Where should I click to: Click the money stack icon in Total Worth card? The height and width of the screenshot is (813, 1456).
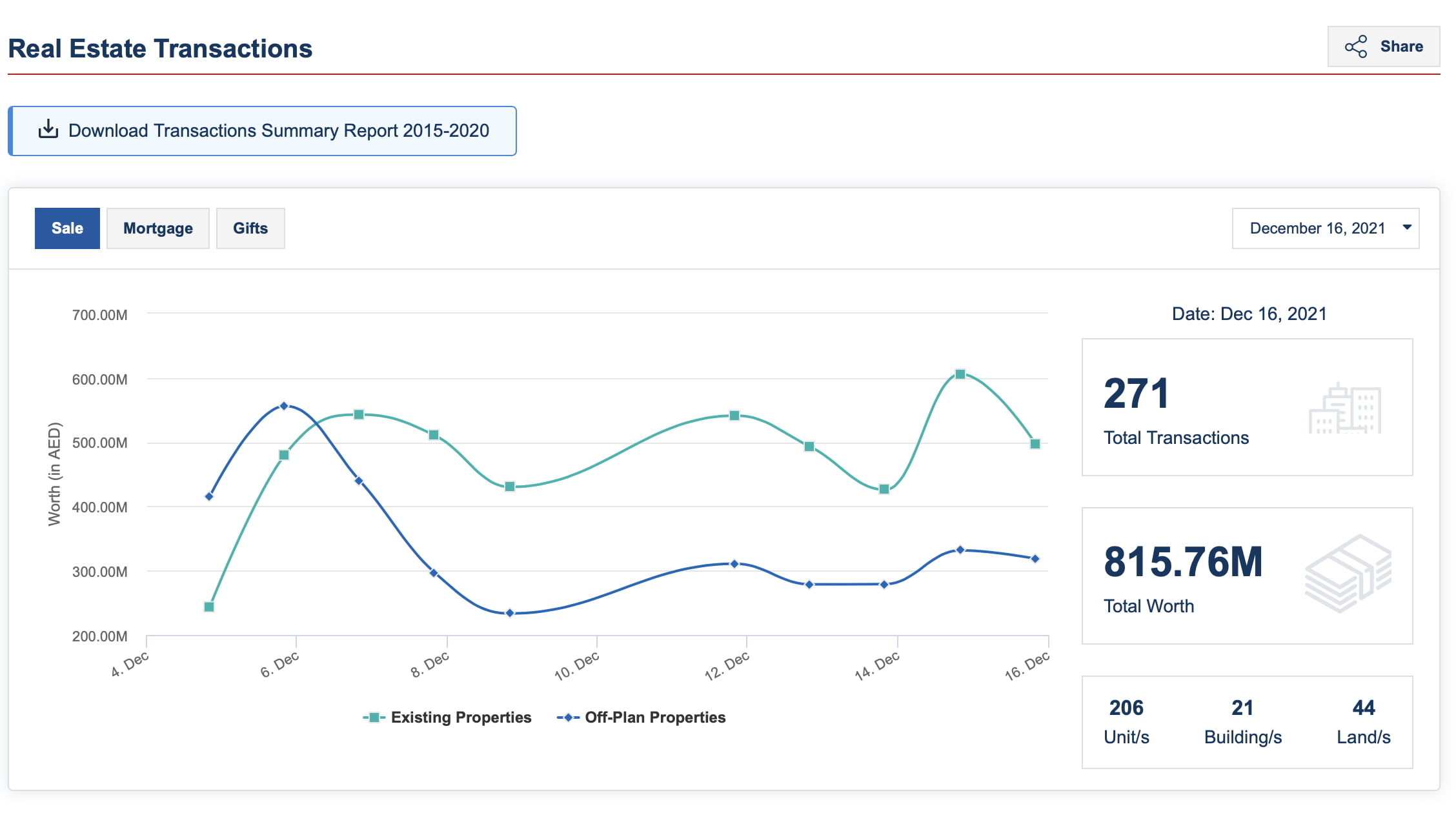tap(1348, 574)
